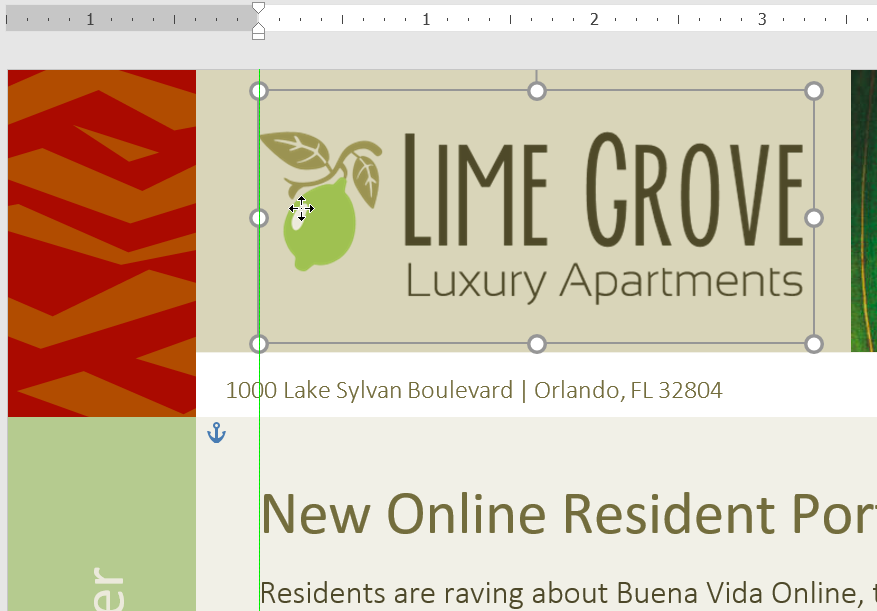Click the Luxury Apartments subtitle
Viewport: 877px width, 611px height.
coord(604,282)
